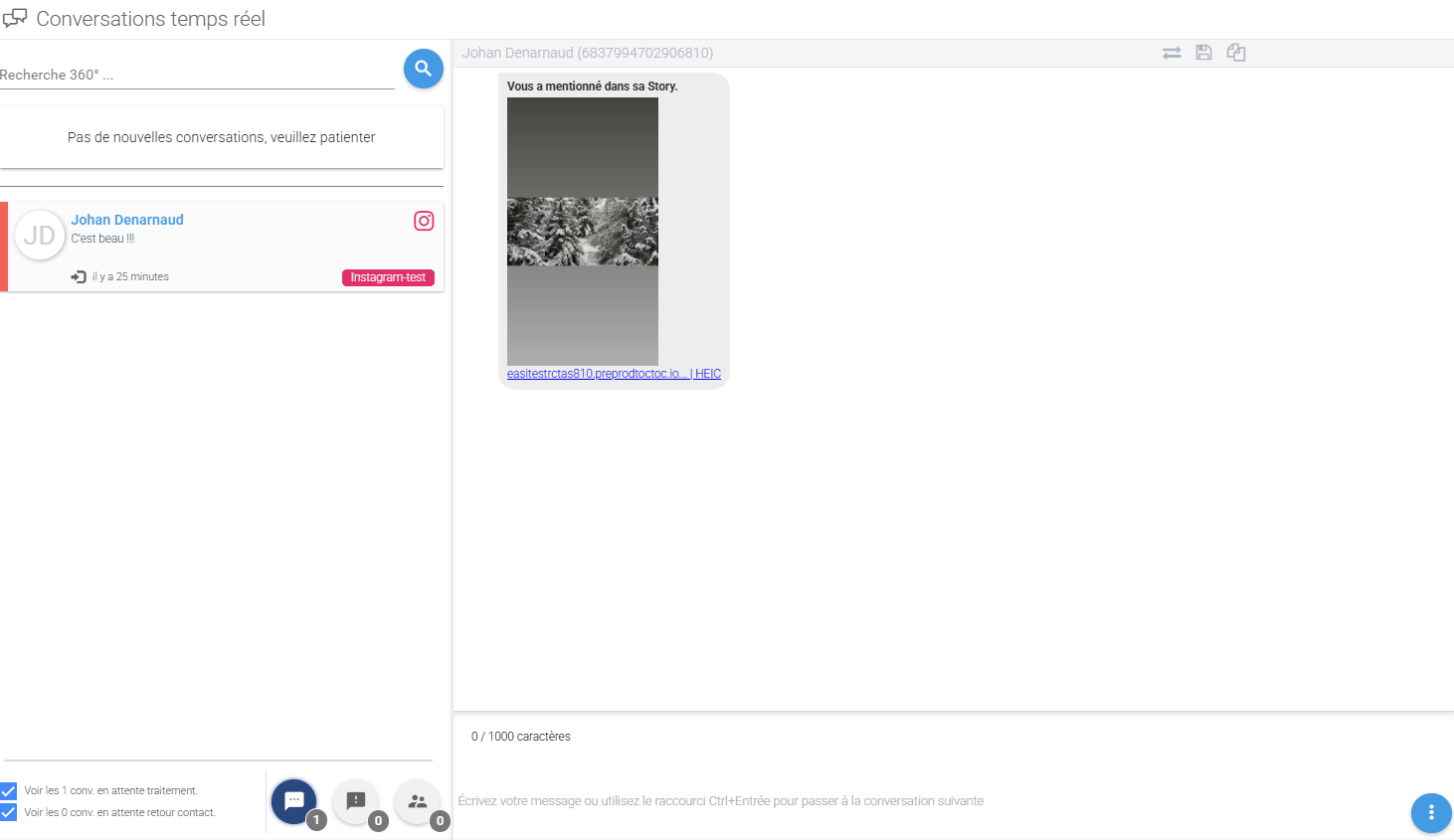The image size is (1454, 840).
Task: Click the blue search magnifier button
Action: coord(423,69)
